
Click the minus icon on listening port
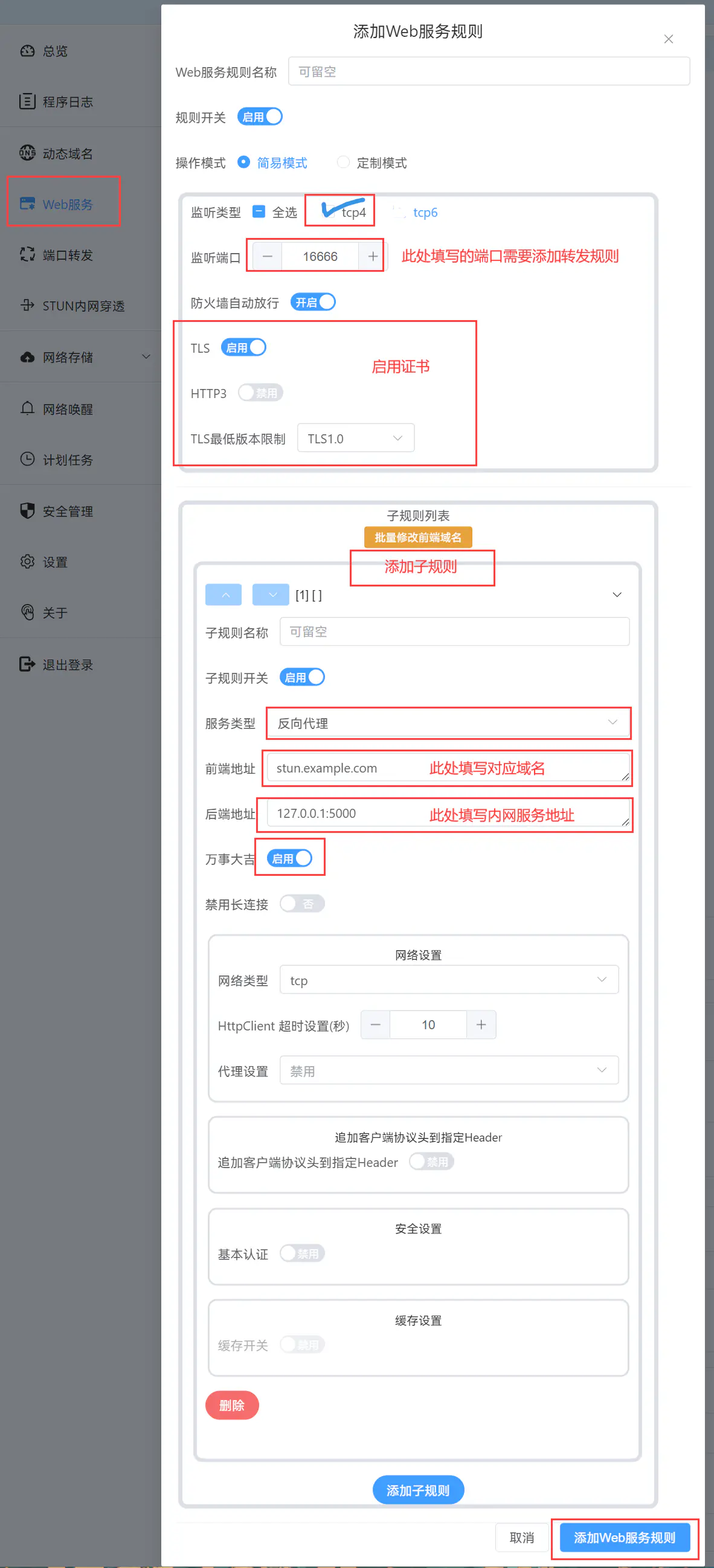click(x=267, y=256)
